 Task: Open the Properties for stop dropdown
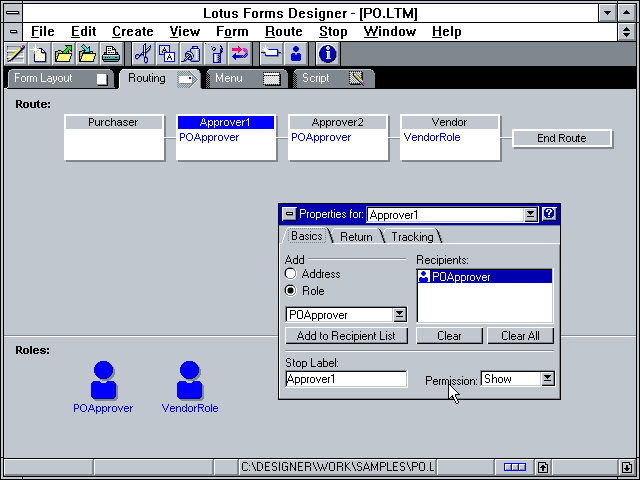click(530, 215)
